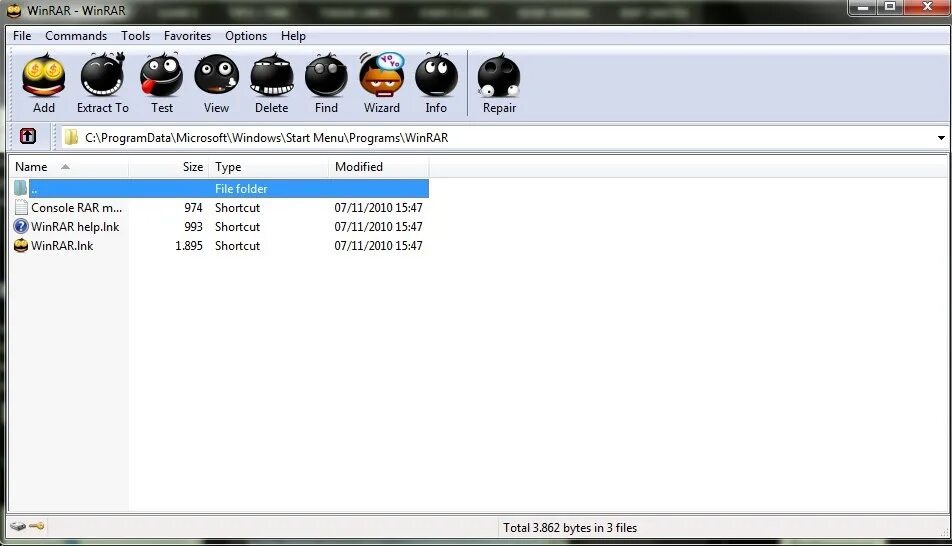Click the WinRAR help.lnk question mark icon
This screenshot has width=952, height=546.
click(21, 227)
